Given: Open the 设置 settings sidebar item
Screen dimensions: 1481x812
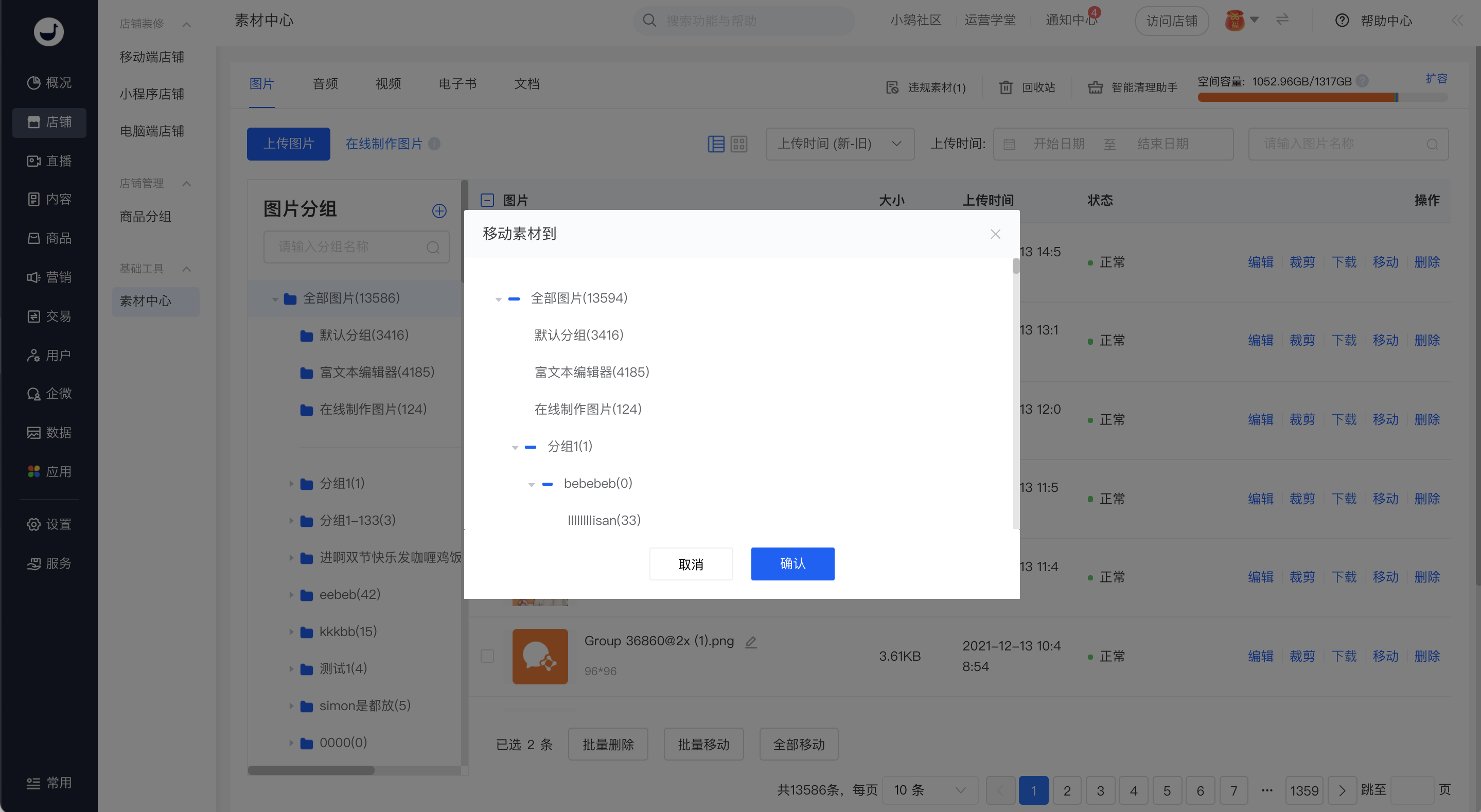Looking at the screenshot, I should coord(49,524).
